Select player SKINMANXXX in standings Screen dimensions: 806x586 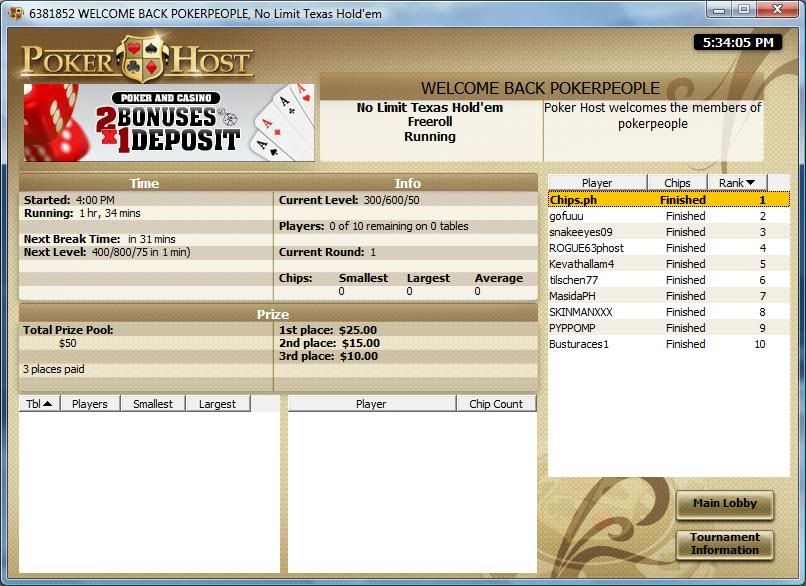point(669,312)
